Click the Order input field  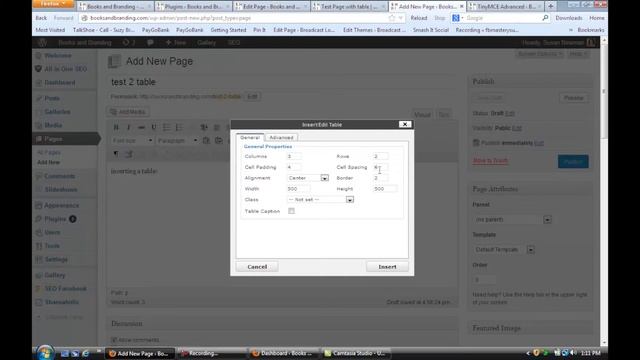point(484,280)
